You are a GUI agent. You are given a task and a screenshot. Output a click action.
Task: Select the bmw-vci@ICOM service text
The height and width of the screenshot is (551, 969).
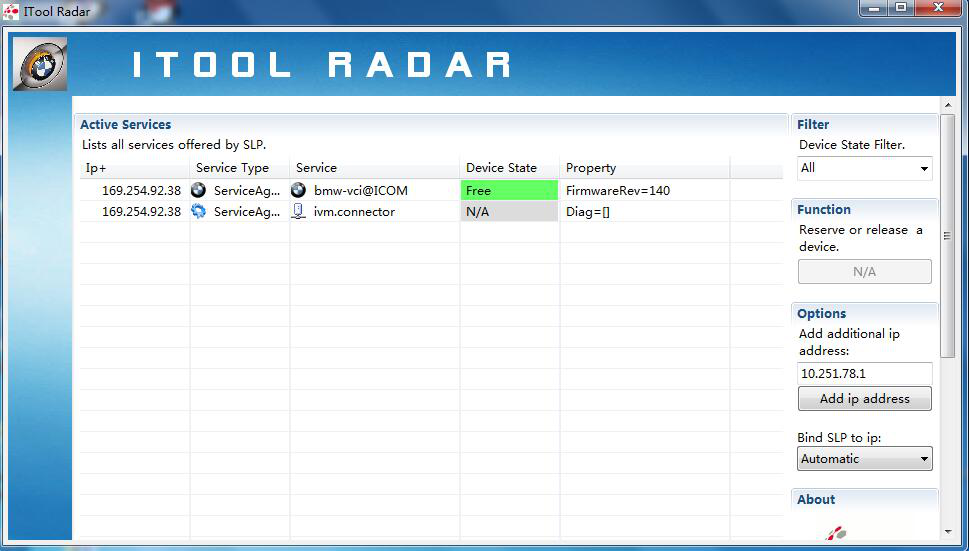point(361,191)
